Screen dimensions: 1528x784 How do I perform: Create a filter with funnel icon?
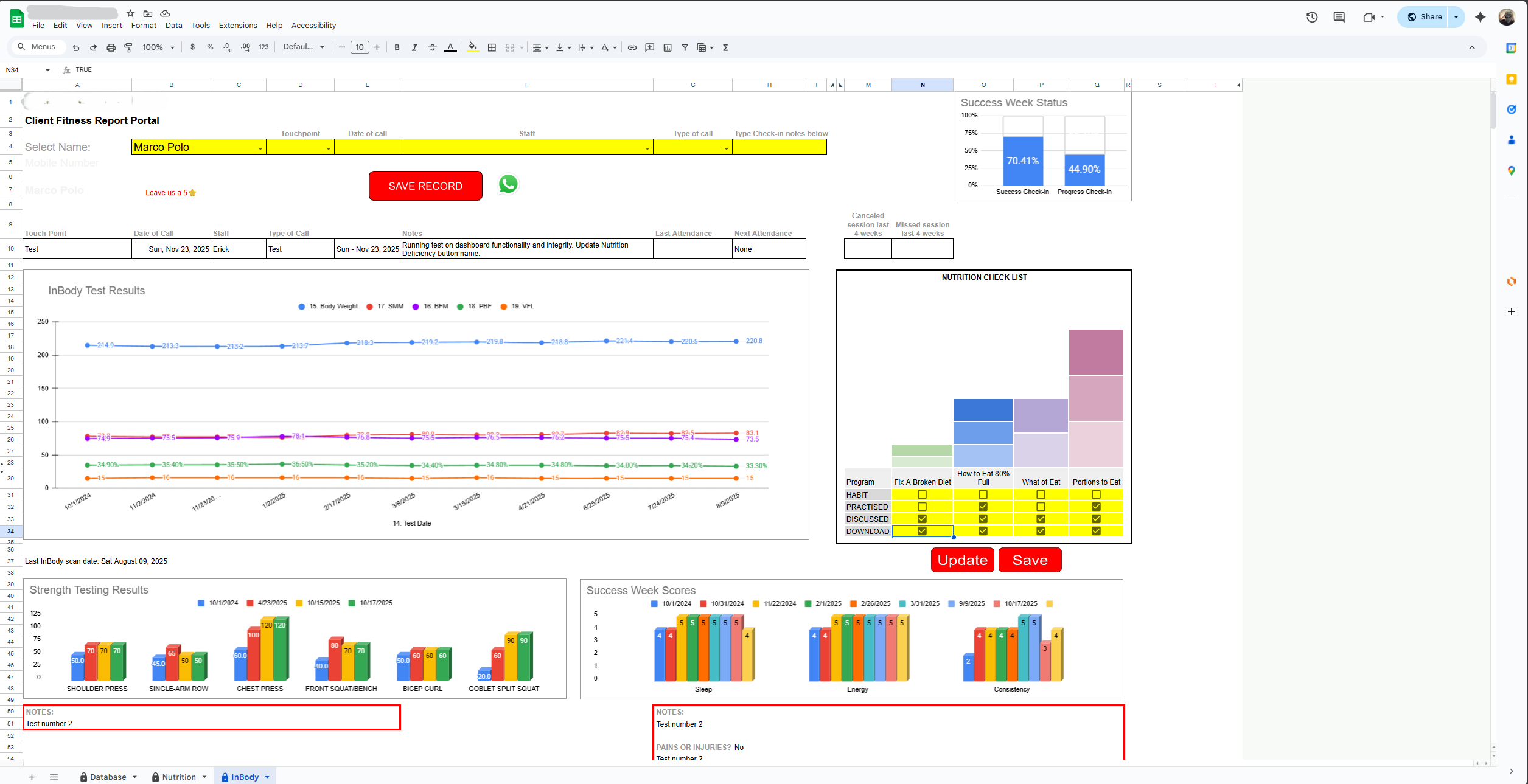pos(685,47)
